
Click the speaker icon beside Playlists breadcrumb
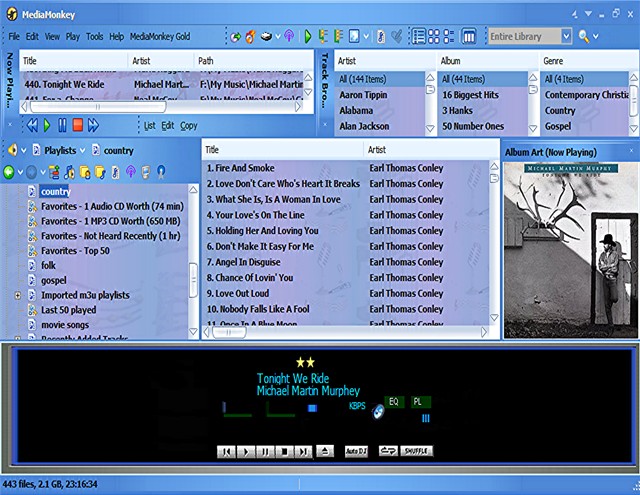tap(13, 150)
